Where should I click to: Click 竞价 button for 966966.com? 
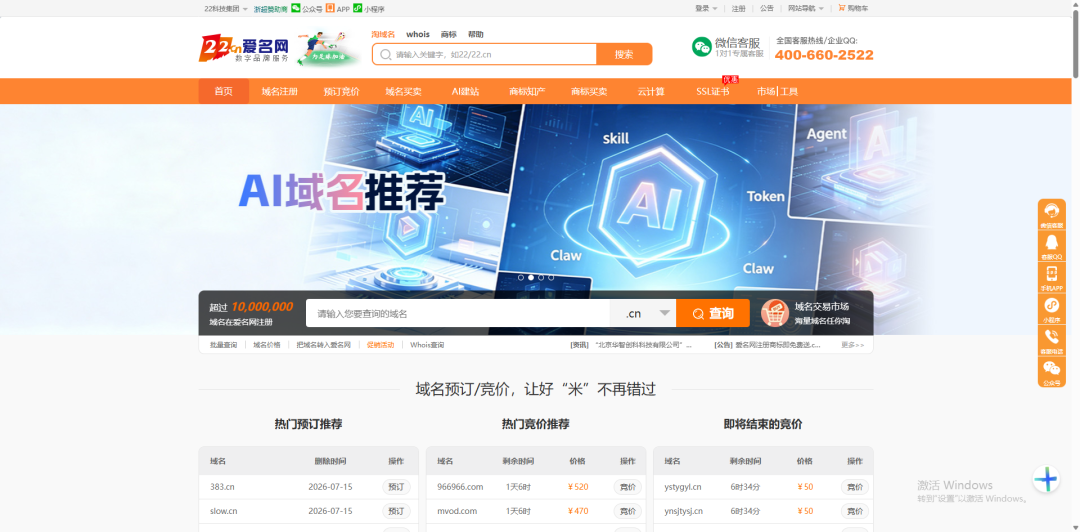[x=627, y=487]
